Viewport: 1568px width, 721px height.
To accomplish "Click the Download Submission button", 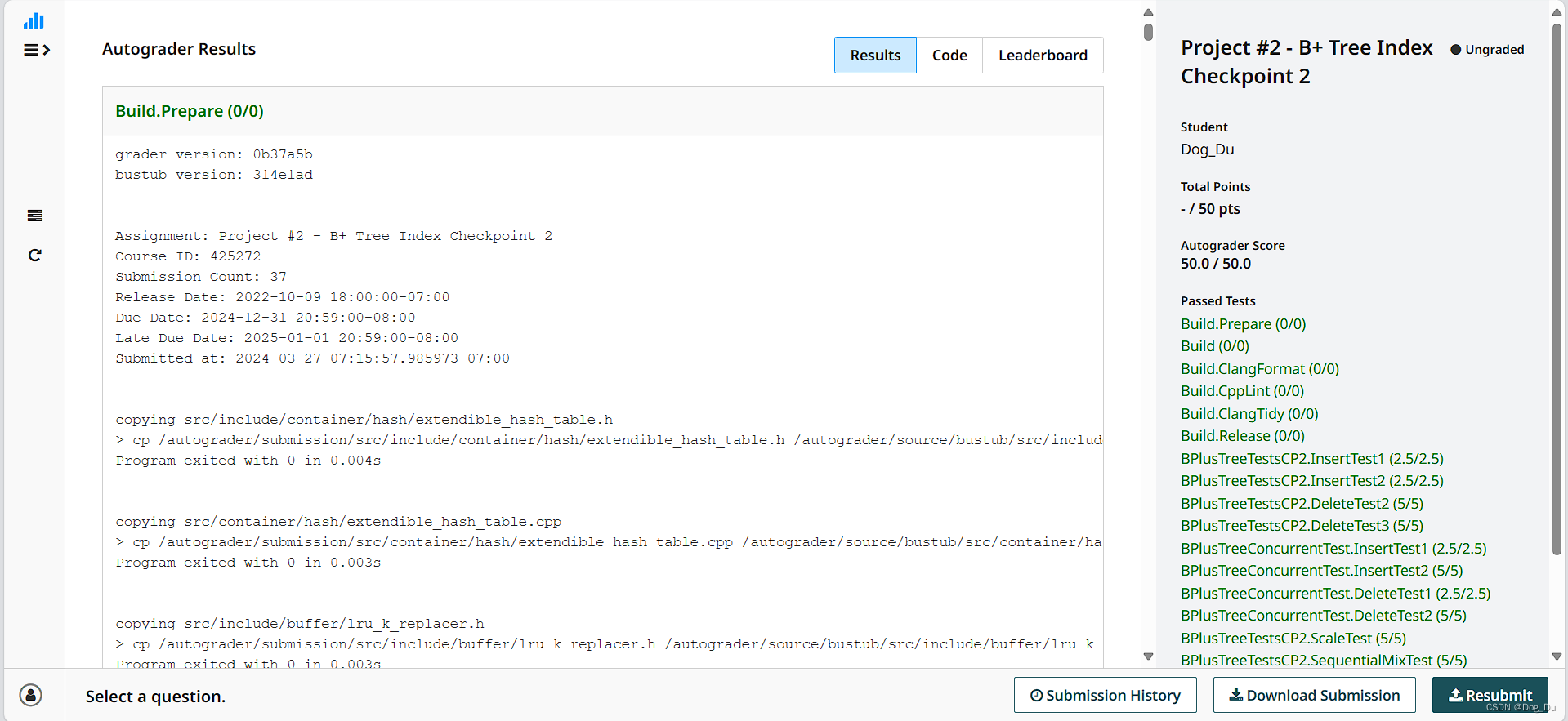I will point(1315,695).
